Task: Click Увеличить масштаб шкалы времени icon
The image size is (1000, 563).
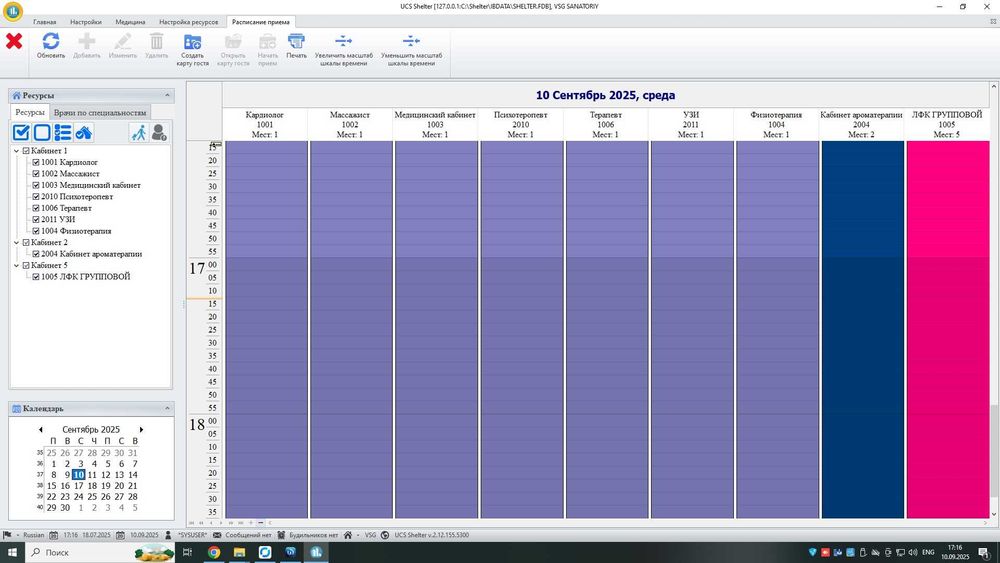Action: [344, 41]
